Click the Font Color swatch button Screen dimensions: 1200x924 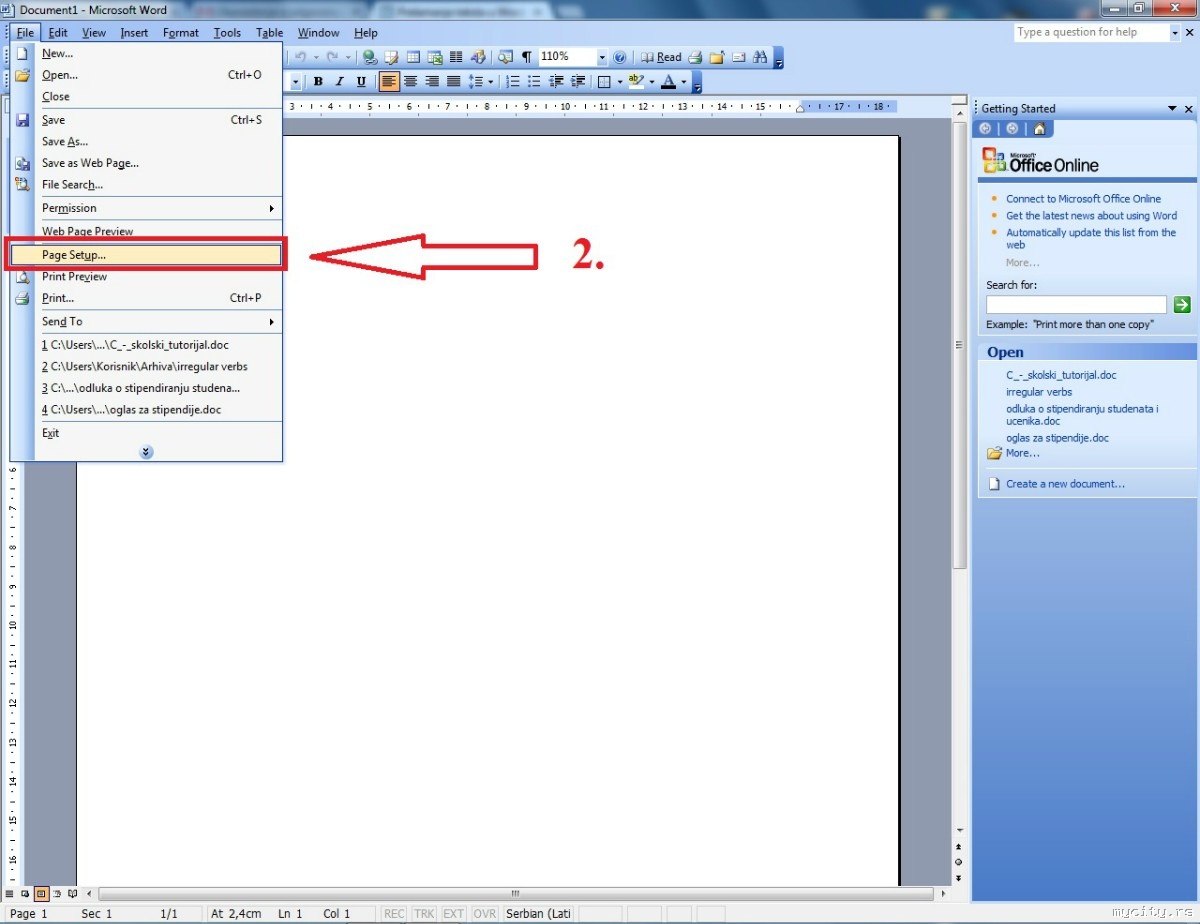point(669,82)
